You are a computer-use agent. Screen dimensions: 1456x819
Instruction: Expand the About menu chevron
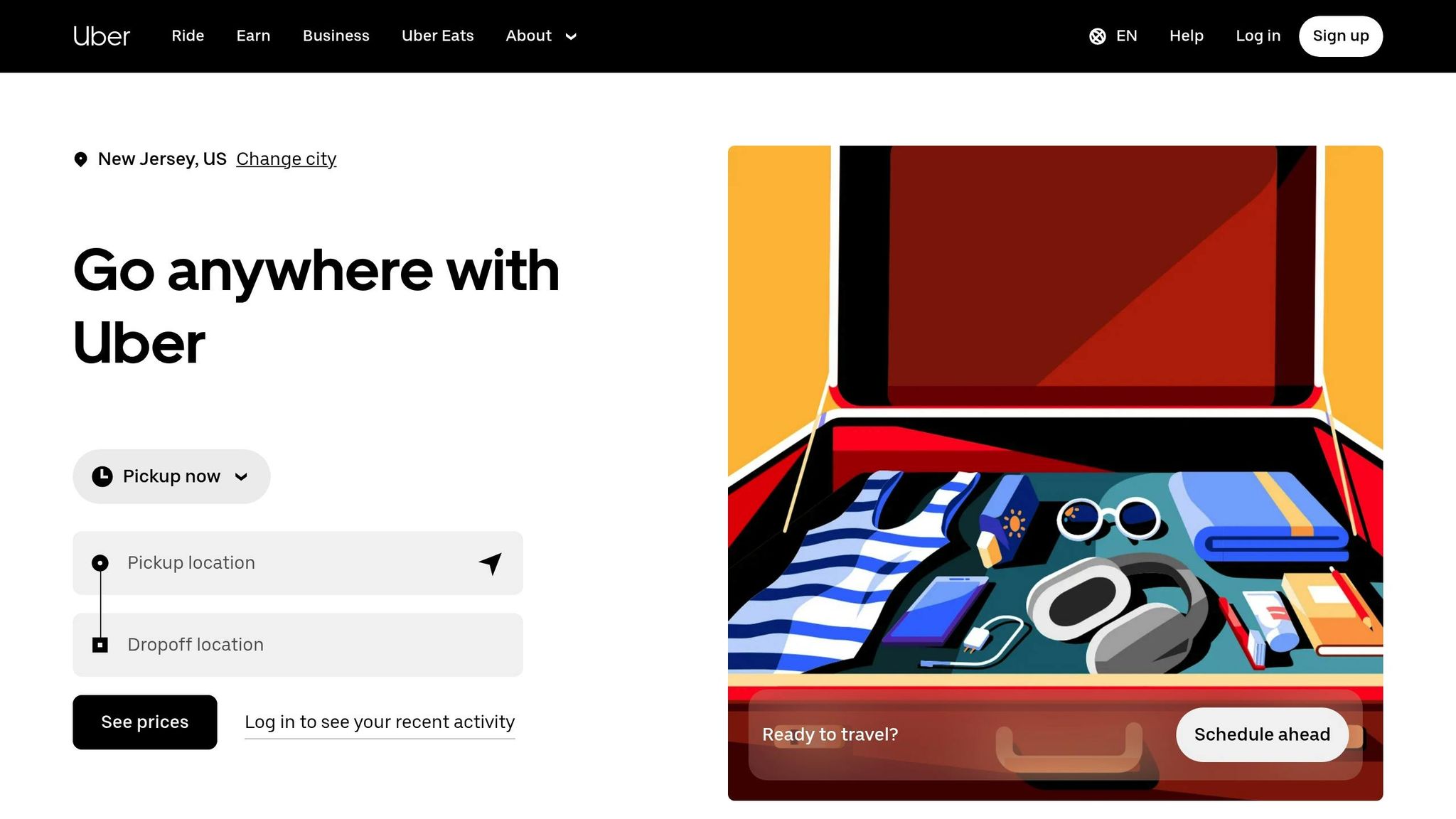(571, 36)
